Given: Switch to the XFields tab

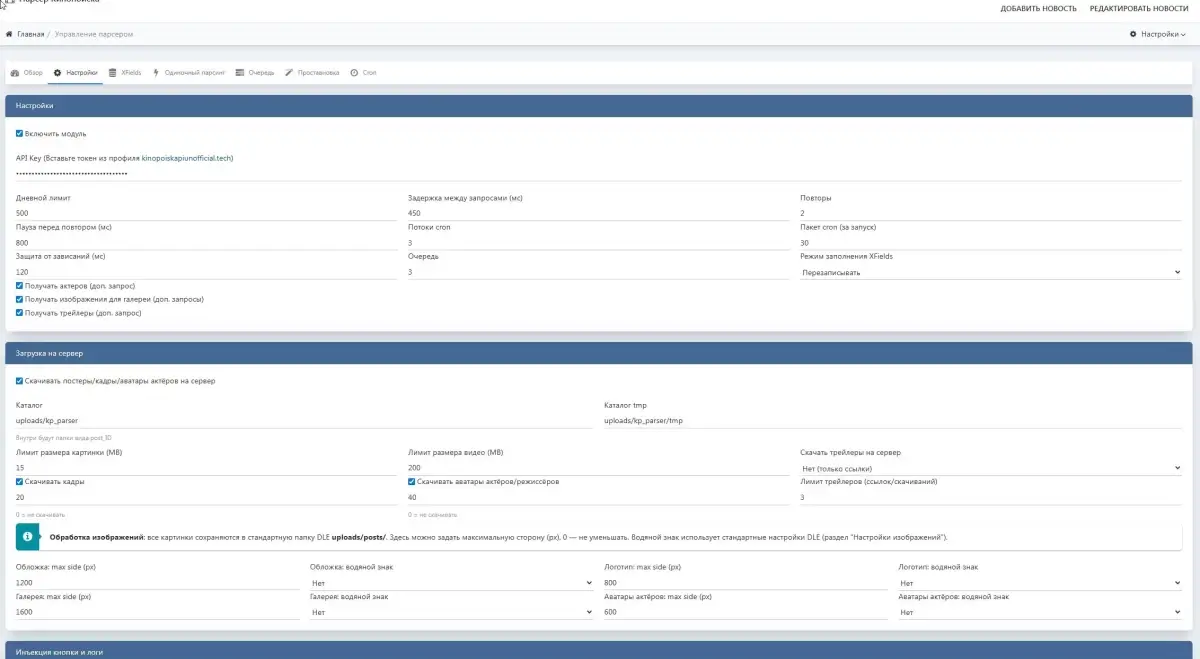Looking at the screenshot, I should pyautogui.click(x=131, y=73).
